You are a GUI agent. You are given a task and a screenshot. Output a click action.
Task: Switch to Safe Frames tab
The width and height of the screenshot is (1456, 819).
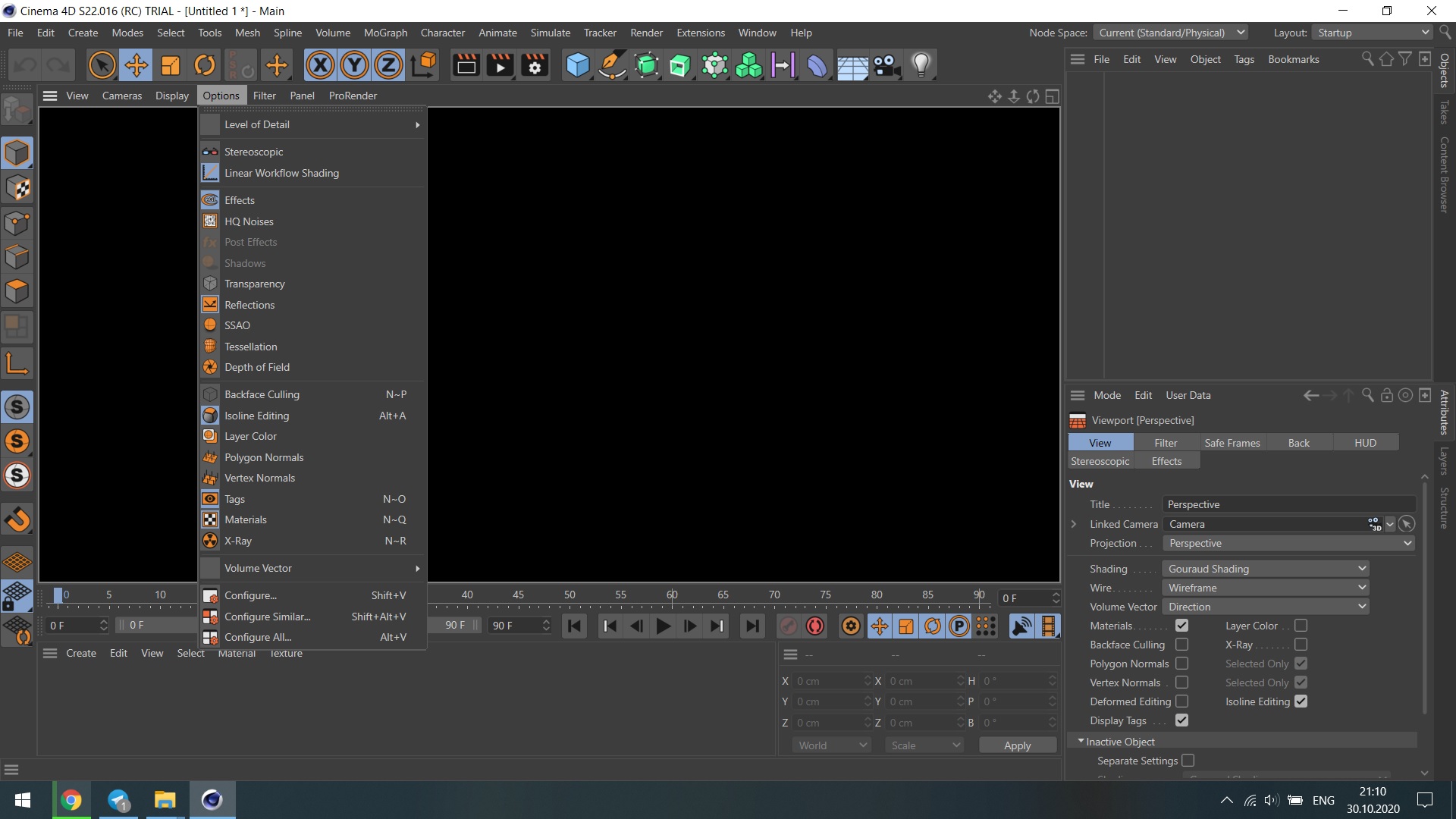click(x=1232, y=443)
